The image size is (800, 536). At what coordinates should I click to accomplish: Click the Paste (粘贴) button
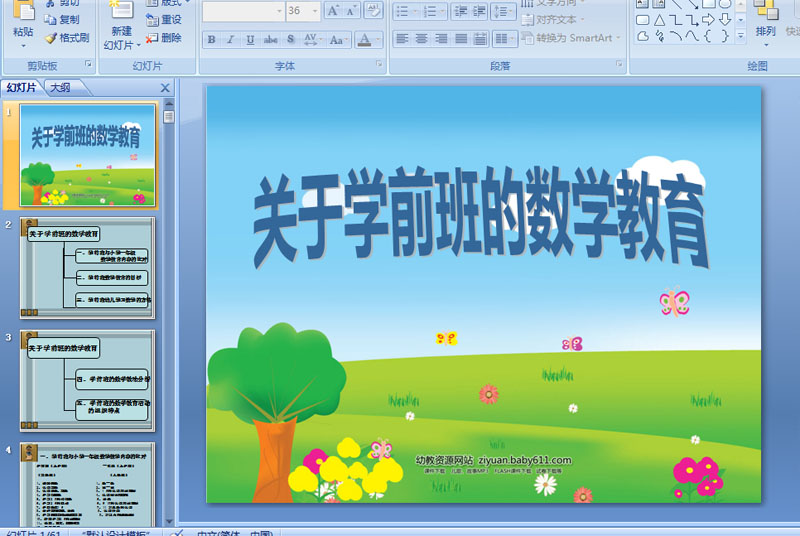pos(23,24)
